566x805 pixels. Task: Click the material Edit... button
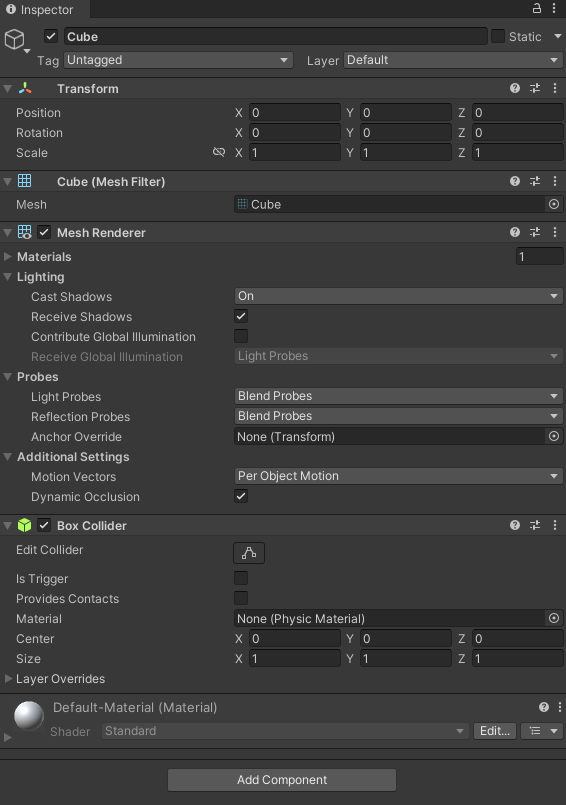tap(495, 731)
